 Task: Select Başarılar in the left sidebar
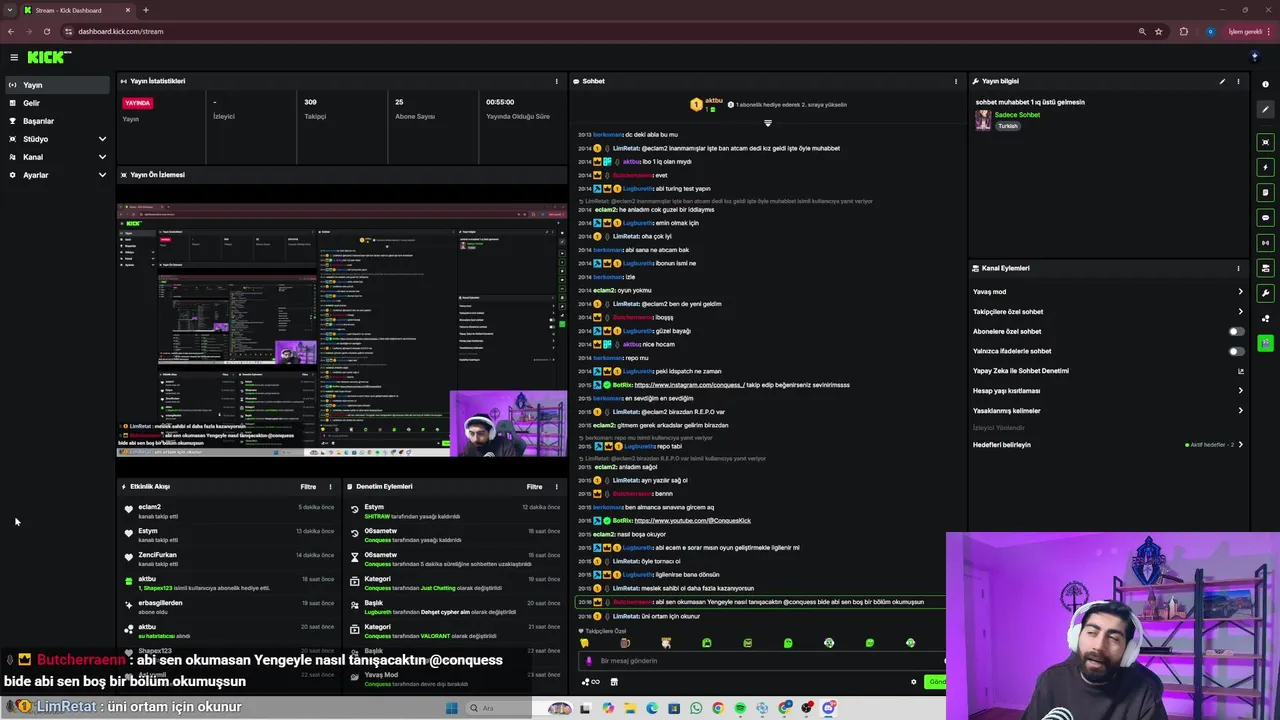click(x=57, y=121)
